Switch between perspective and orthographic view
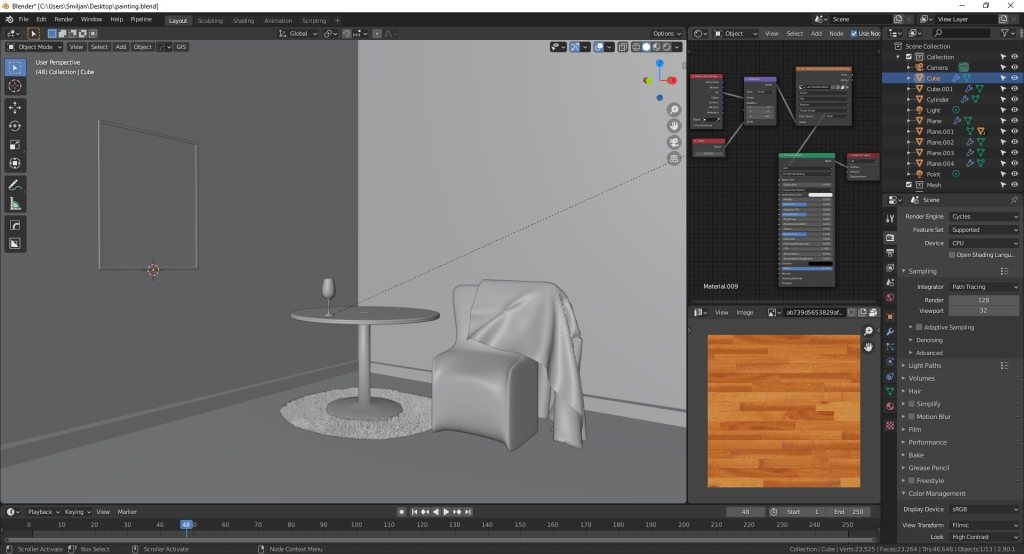The width and height of the screenshot is (1024, 554). point(674,158)
